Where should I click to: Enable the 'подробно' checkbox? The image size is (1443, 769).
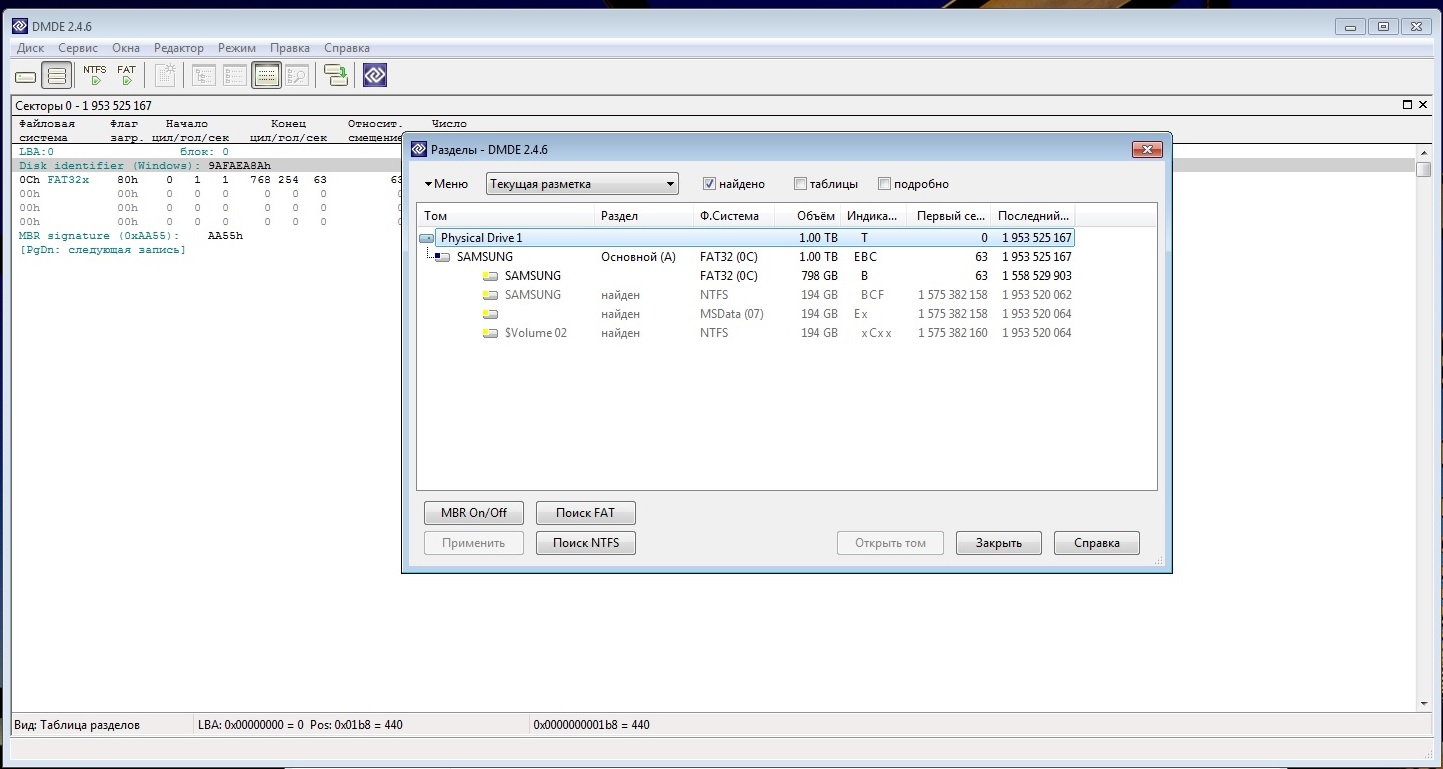point(884,184)
